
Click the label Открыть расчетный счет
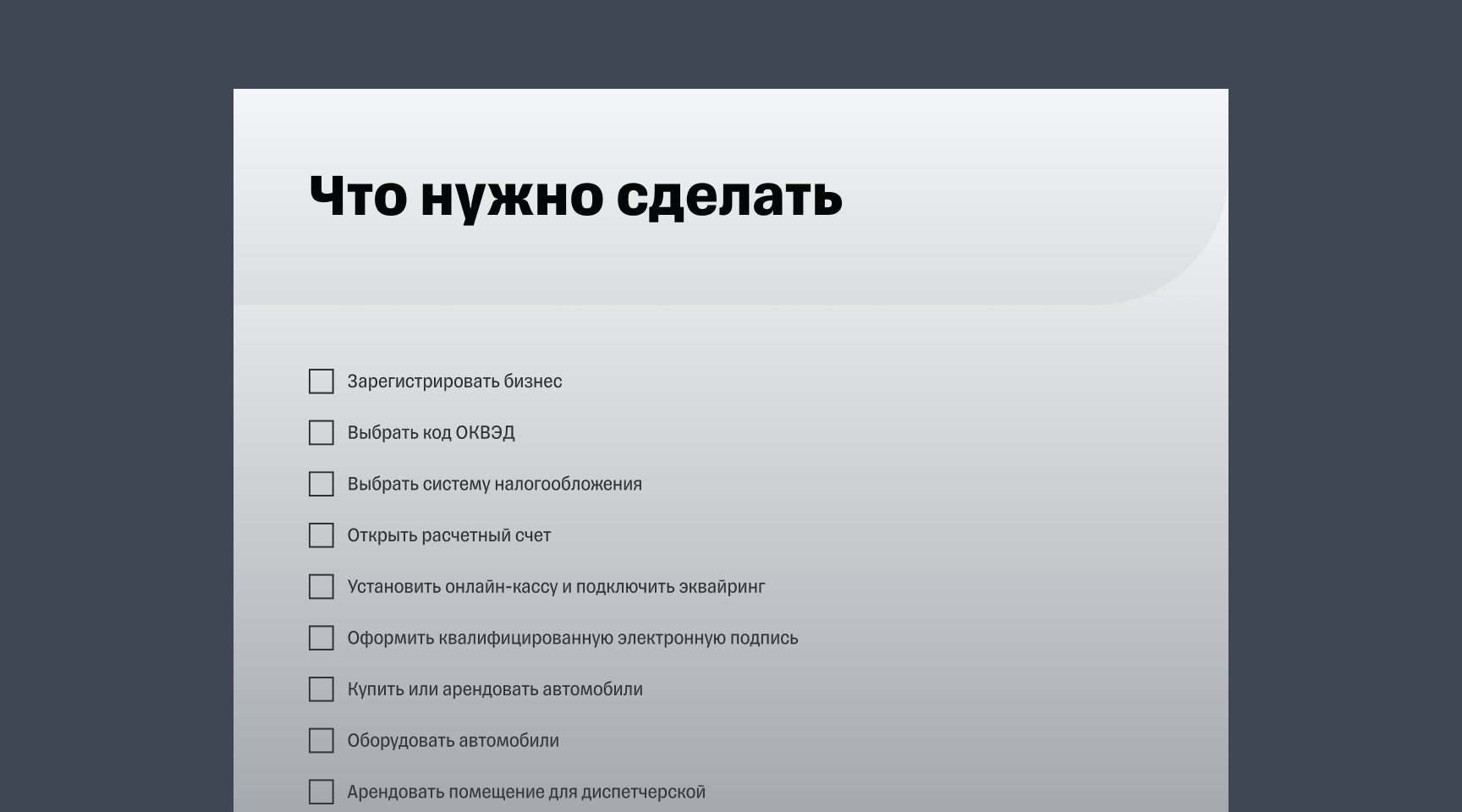point(449,535)
